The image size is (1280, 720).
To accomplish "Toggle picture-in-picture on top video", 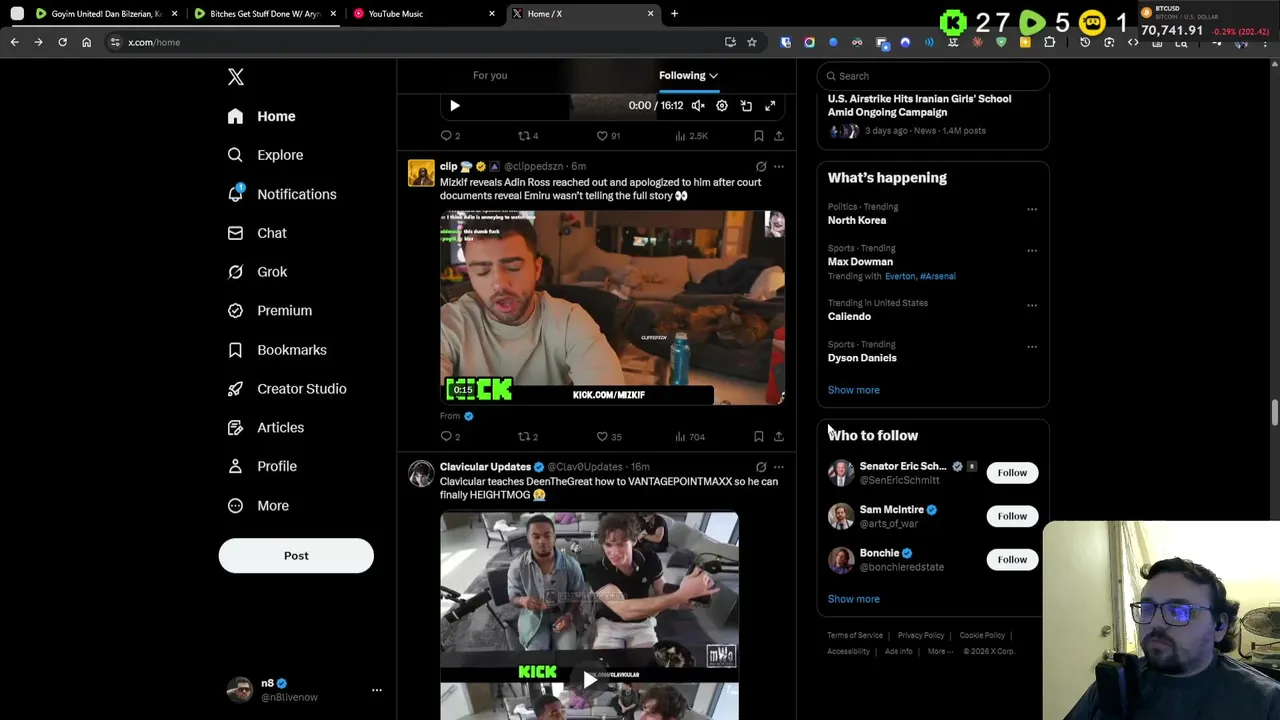I will pos(746,106).
